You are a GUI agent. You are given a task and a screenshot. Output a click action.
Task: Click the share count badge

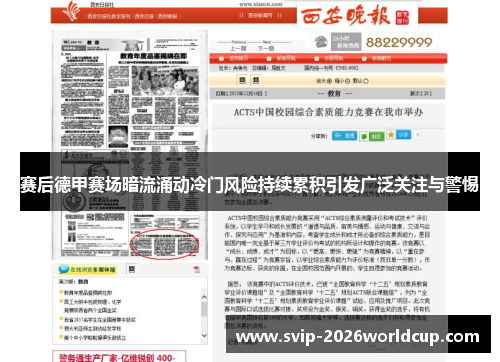tap(417, 135)
